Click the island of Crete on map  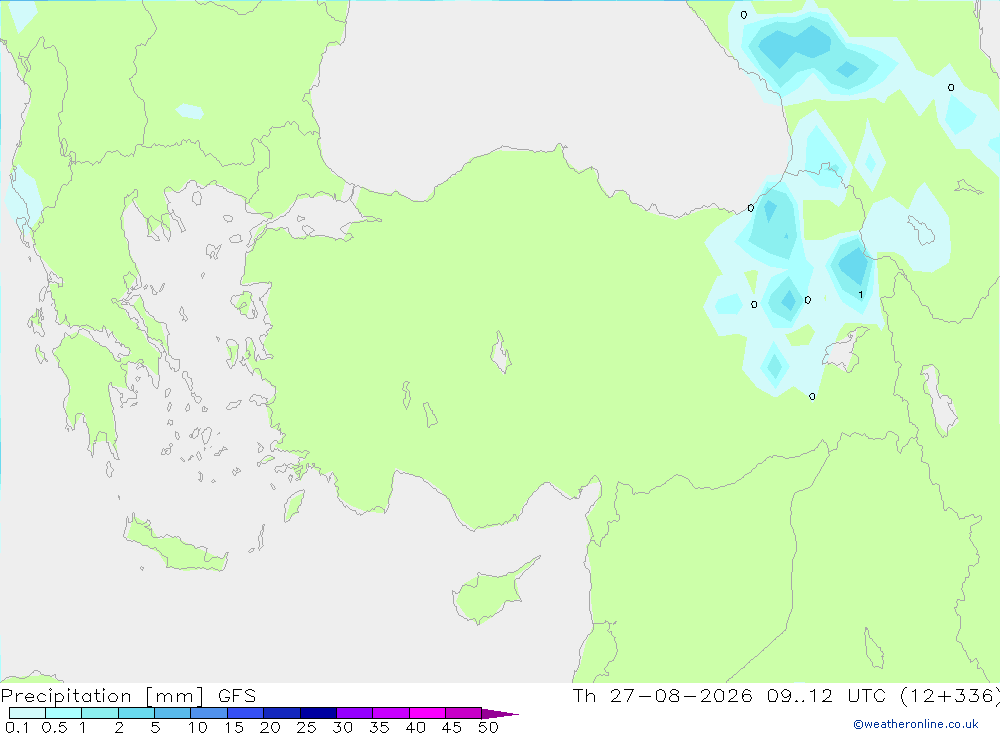coord(175,544)
